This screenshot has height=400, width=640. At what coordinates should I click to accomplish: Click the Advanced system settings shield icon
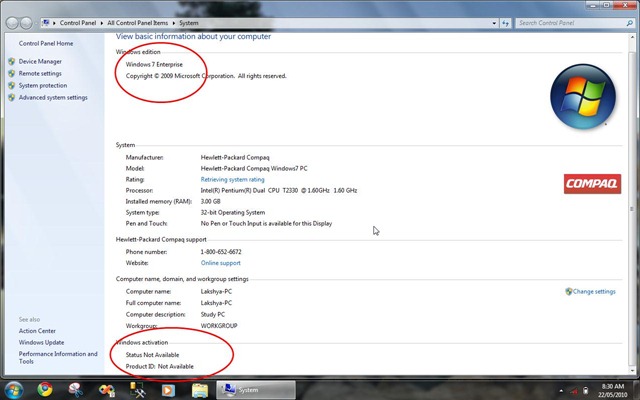[x=11, y=98]
